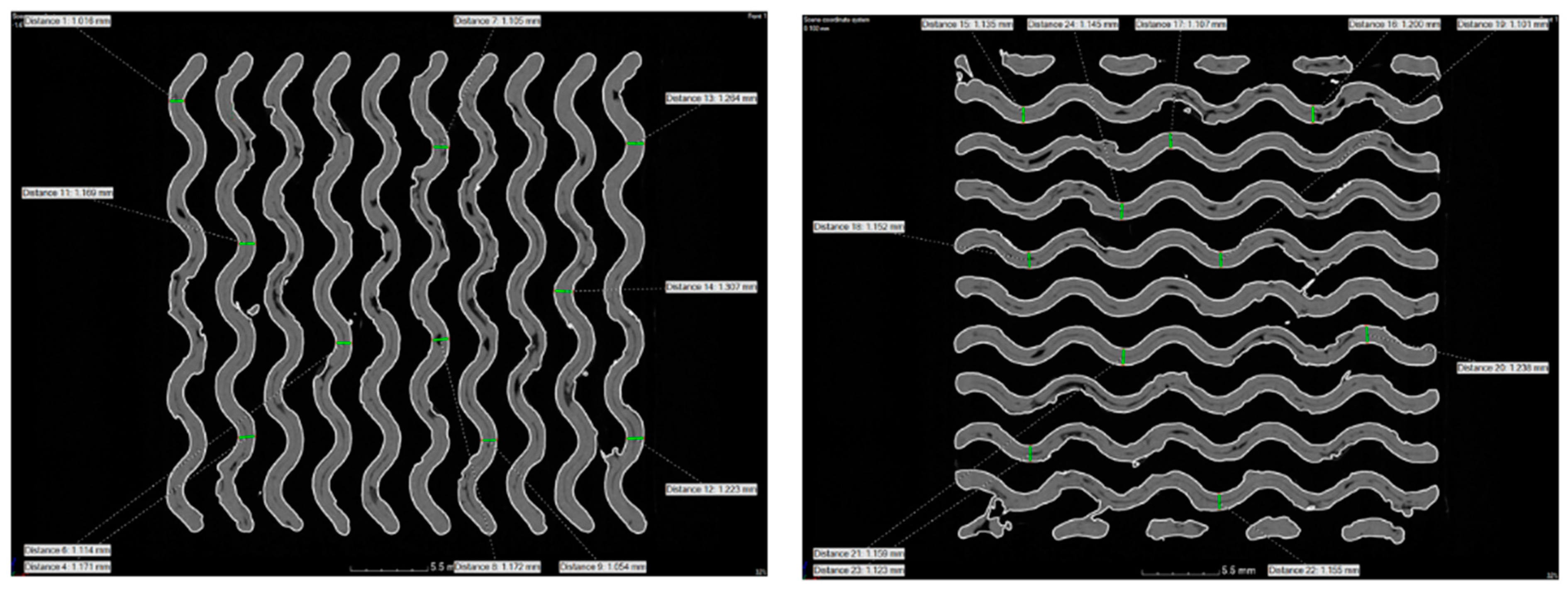Click the Distance 13 measurement label

pos(711,98)
